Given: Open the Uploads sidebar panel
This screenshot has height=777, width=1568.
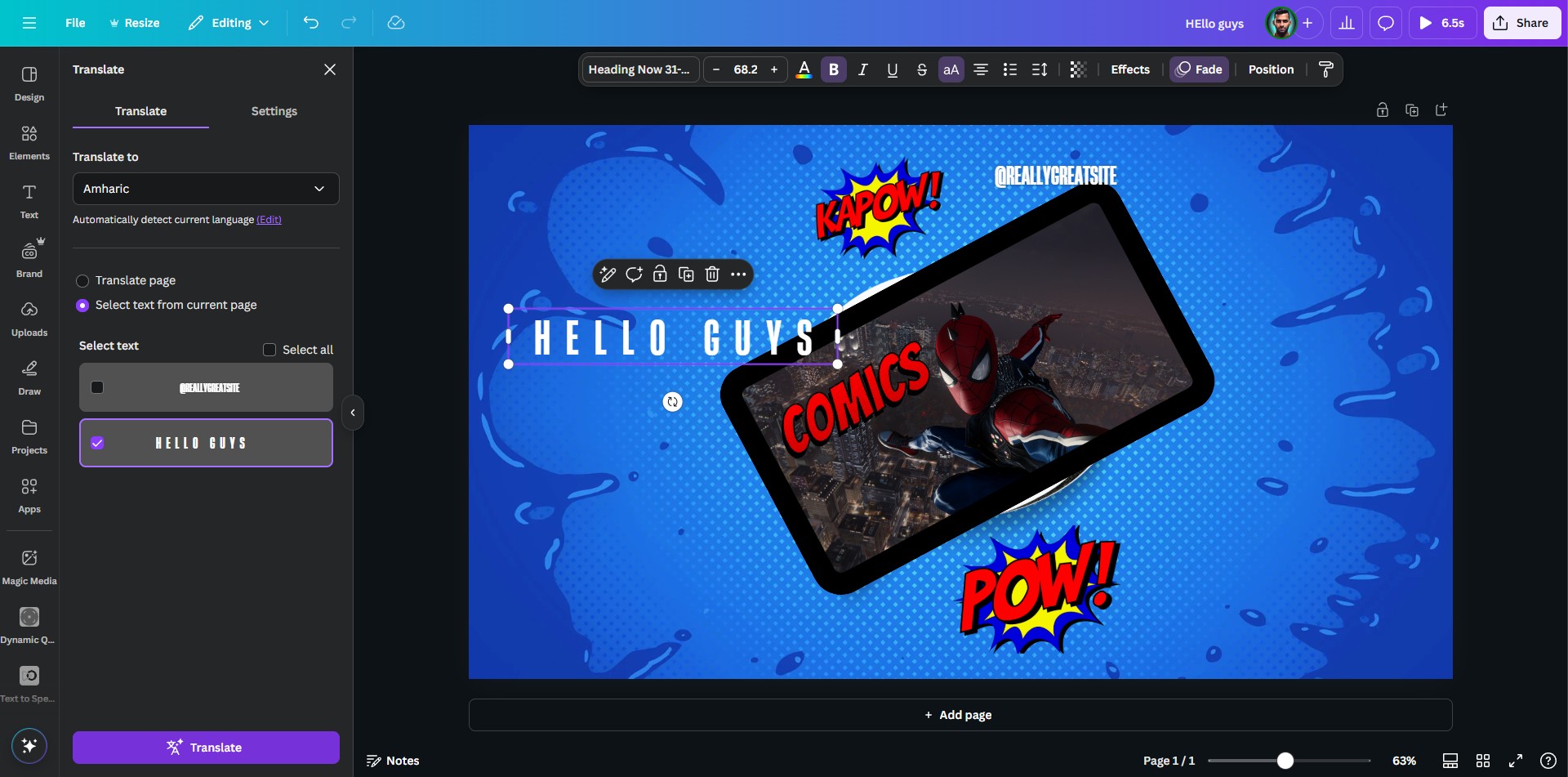Looking at the screenshot, I should tap(29, 319).
